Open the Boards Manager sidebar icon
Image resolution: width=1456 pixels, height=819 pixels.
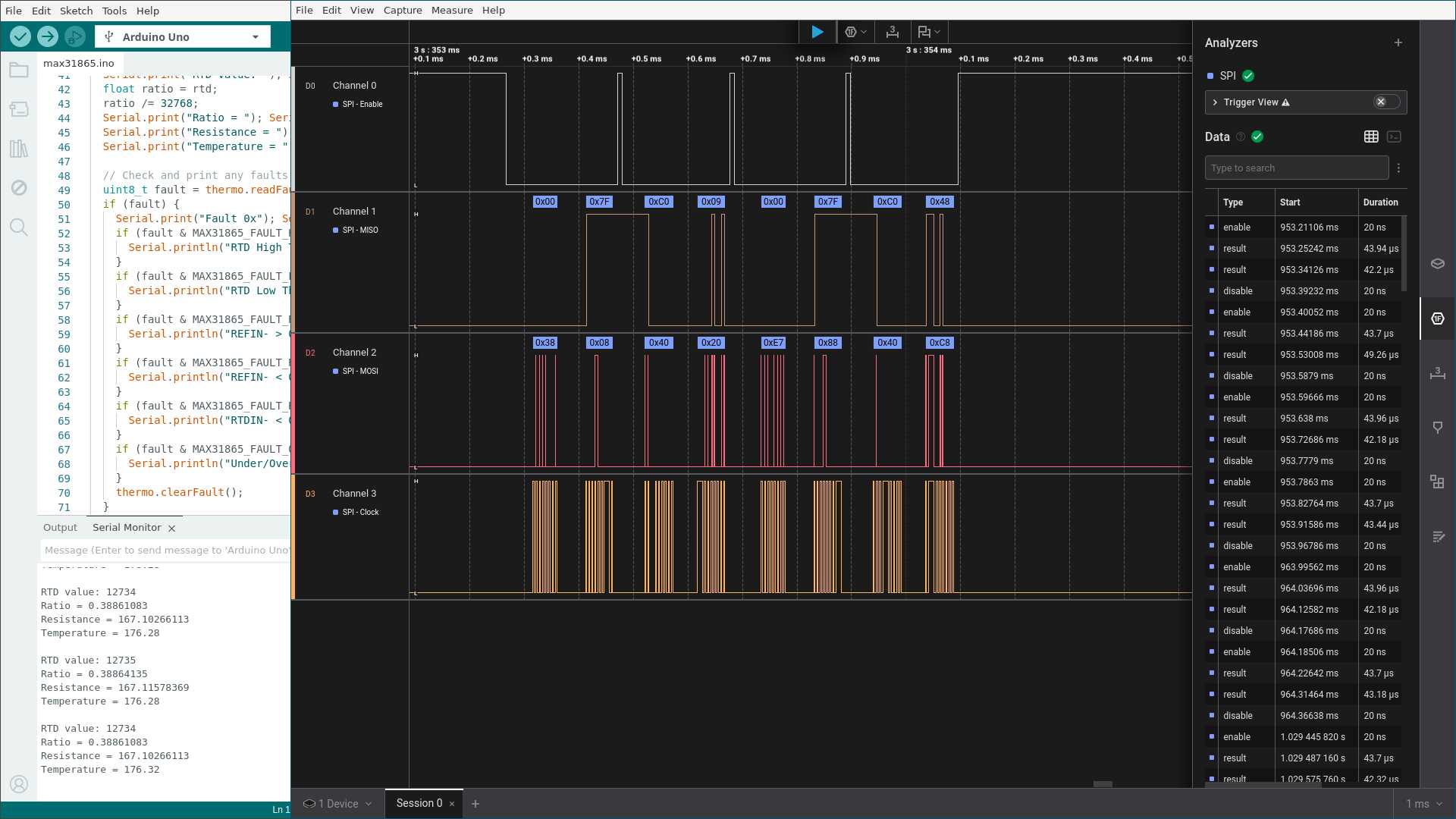[x=19, y=109]
